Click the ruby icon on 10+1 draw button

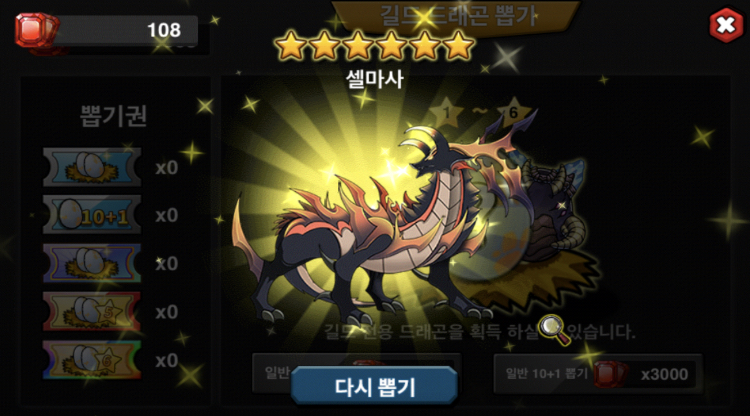[611, 374]
